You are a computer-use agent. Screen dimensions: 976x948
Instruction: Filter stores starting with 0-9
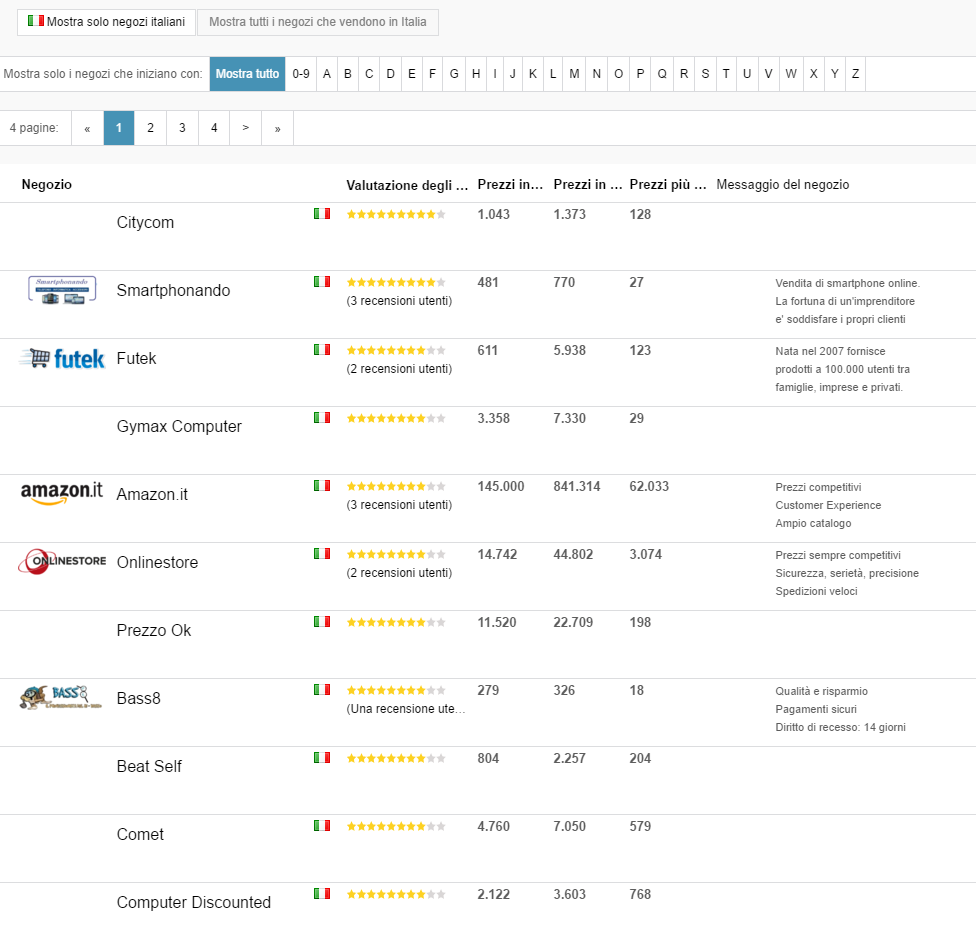(301, 73)
